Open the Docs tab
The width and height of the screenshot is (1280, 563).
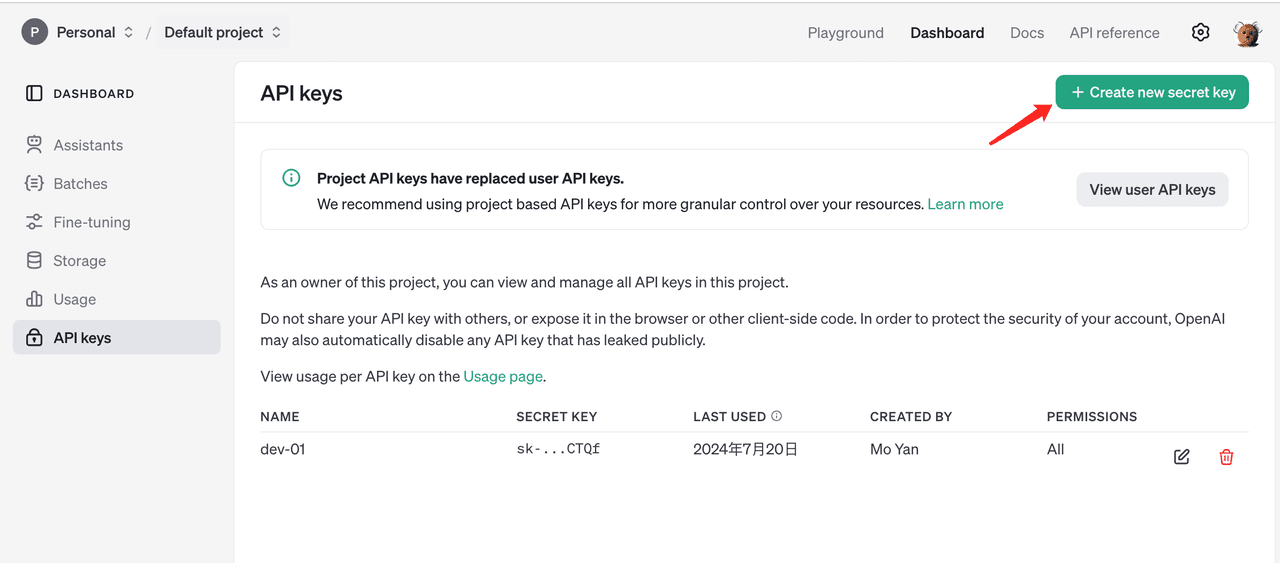[x=1027, y=33]
